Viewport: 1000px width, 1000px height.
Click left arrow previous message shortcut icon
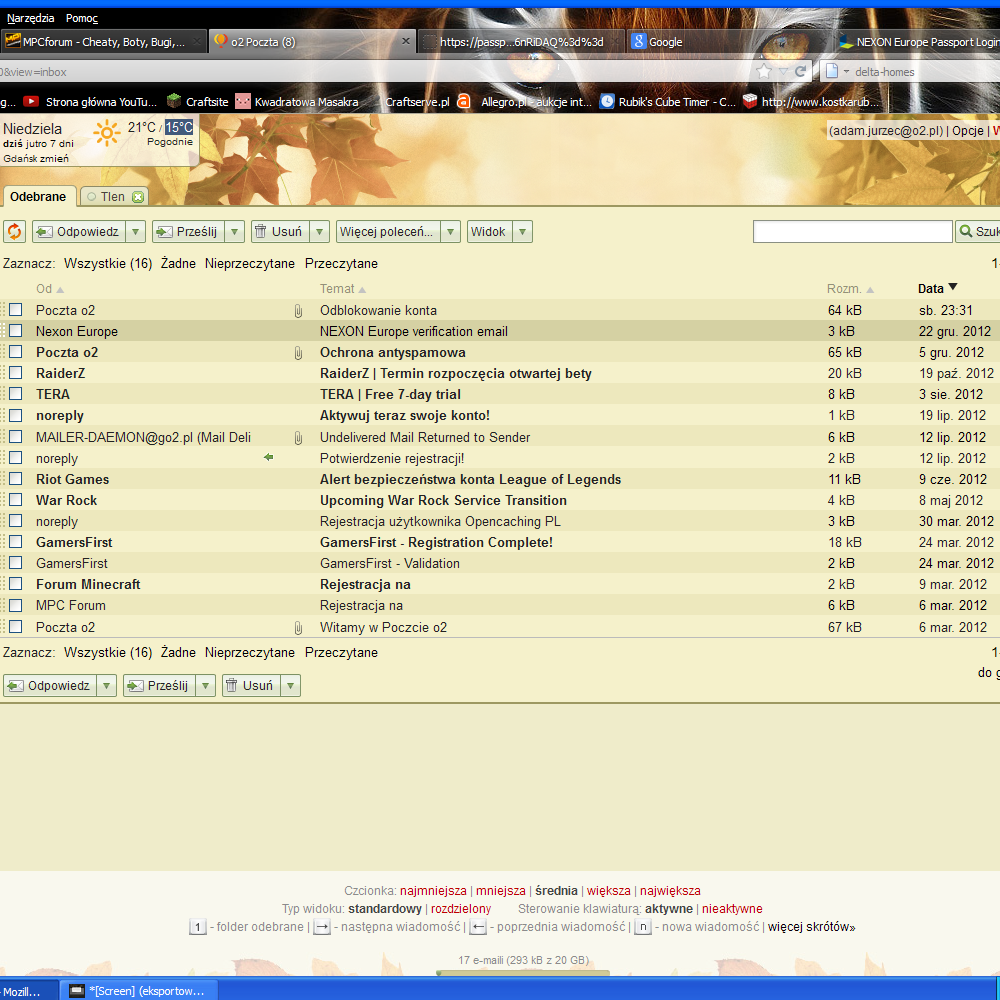[x=478, y=927]
